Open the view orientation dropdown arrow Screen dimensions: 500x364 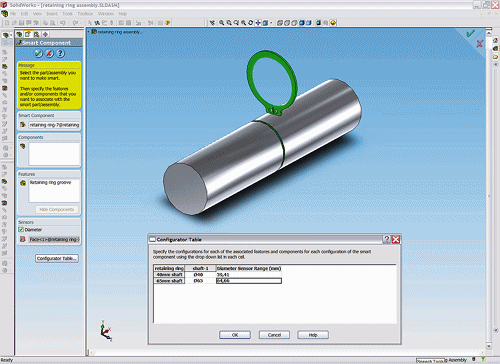pyautogui.click(x=271, y=23)
